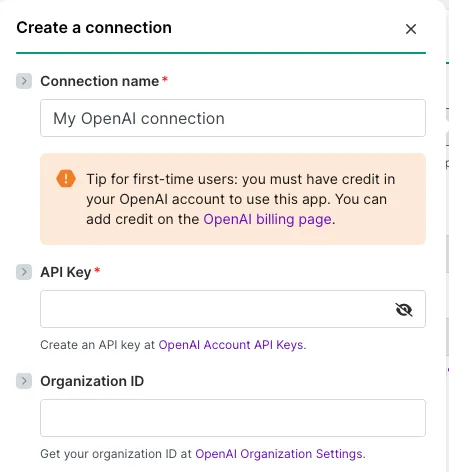The image size is (449, 472).
Task: Close the Create a connection dialog
Action: click(411, 29)
